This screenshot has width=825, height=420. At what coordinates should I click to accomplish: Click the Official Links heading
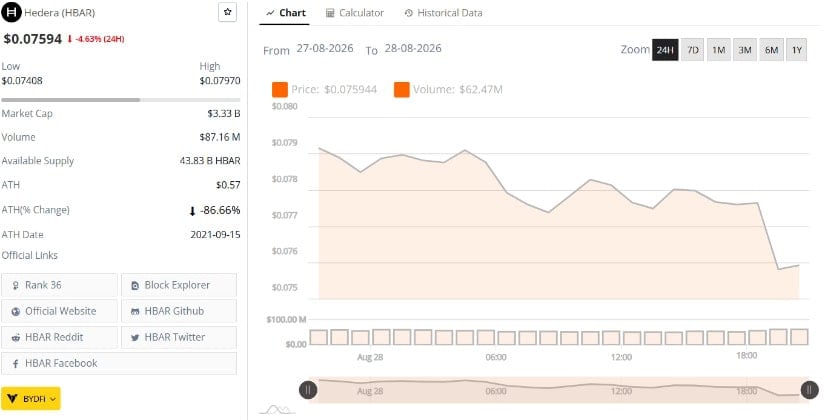[x=29, y=255]
